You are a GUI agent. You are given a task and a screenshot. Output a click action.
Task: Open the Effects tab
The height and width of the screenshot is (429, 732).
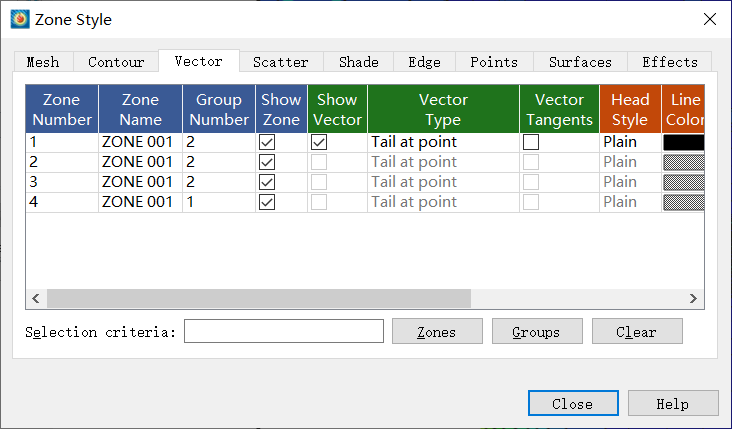click(669, 62)
